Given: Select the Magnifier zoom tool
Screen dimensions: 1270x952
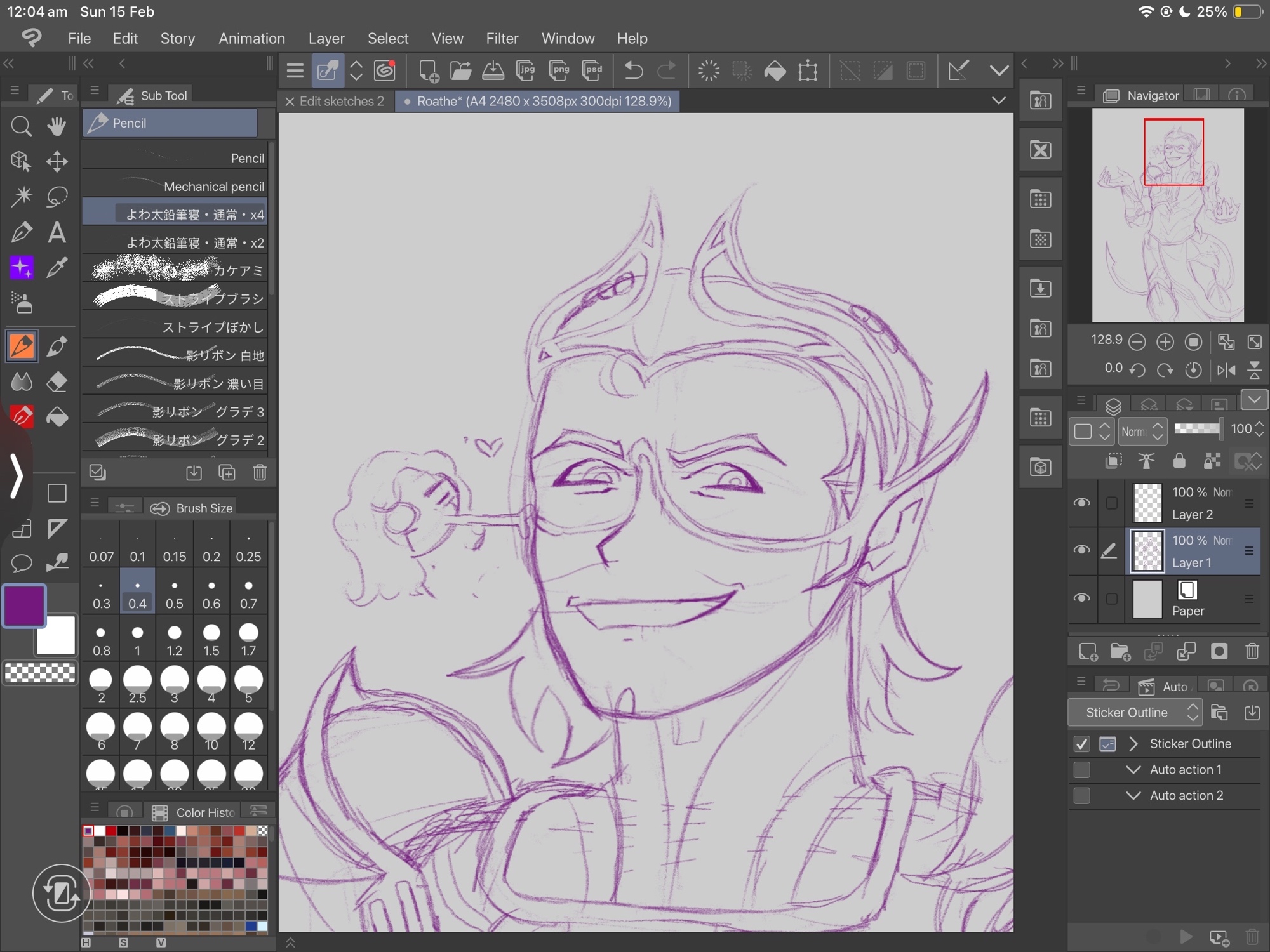Looking at the screenshot, I should click(21, 126).
